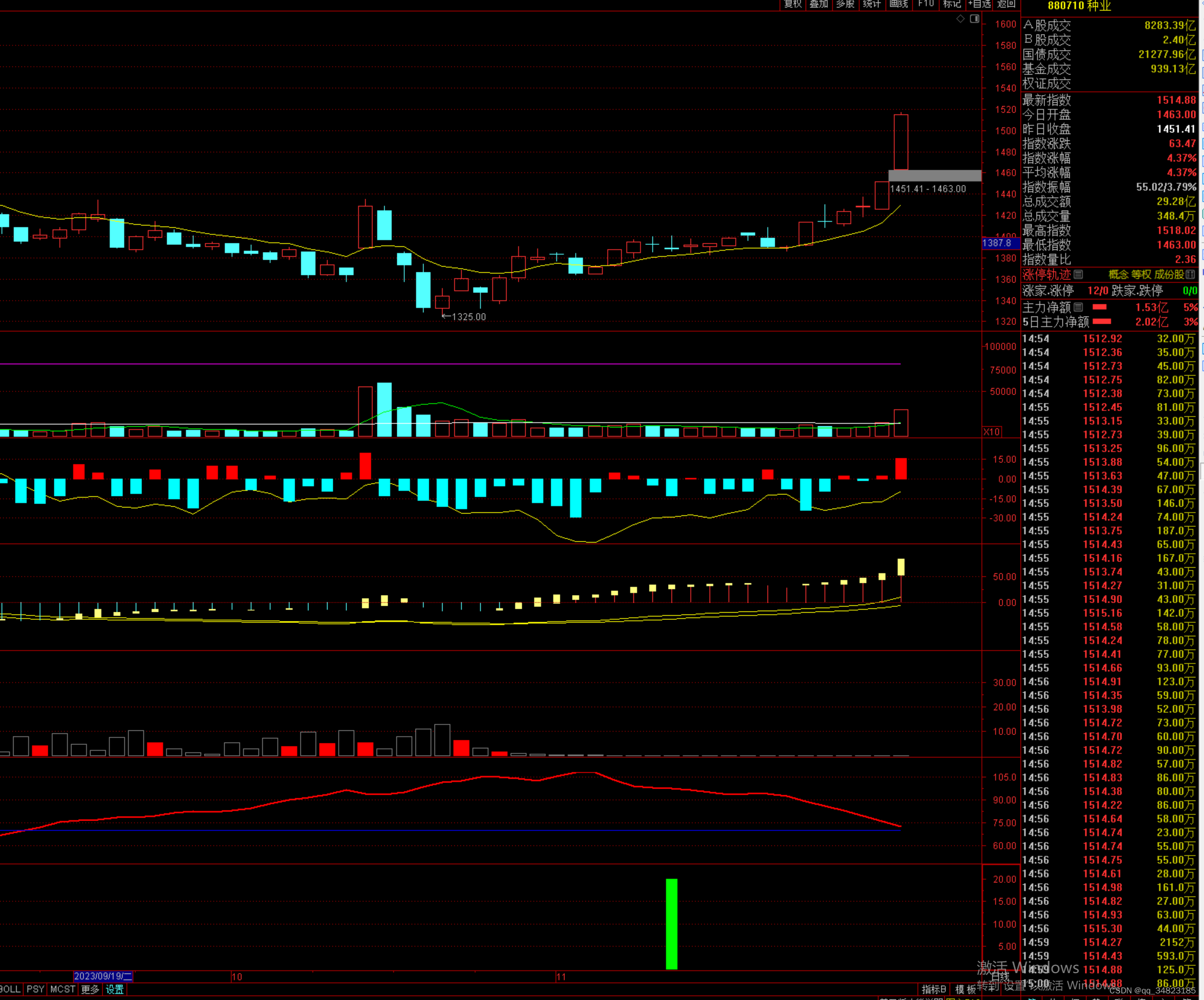The height and width of the screenshot is (1000, 1204).
Task: Click grid icon next to 成份股
Action: point(1190,275)
